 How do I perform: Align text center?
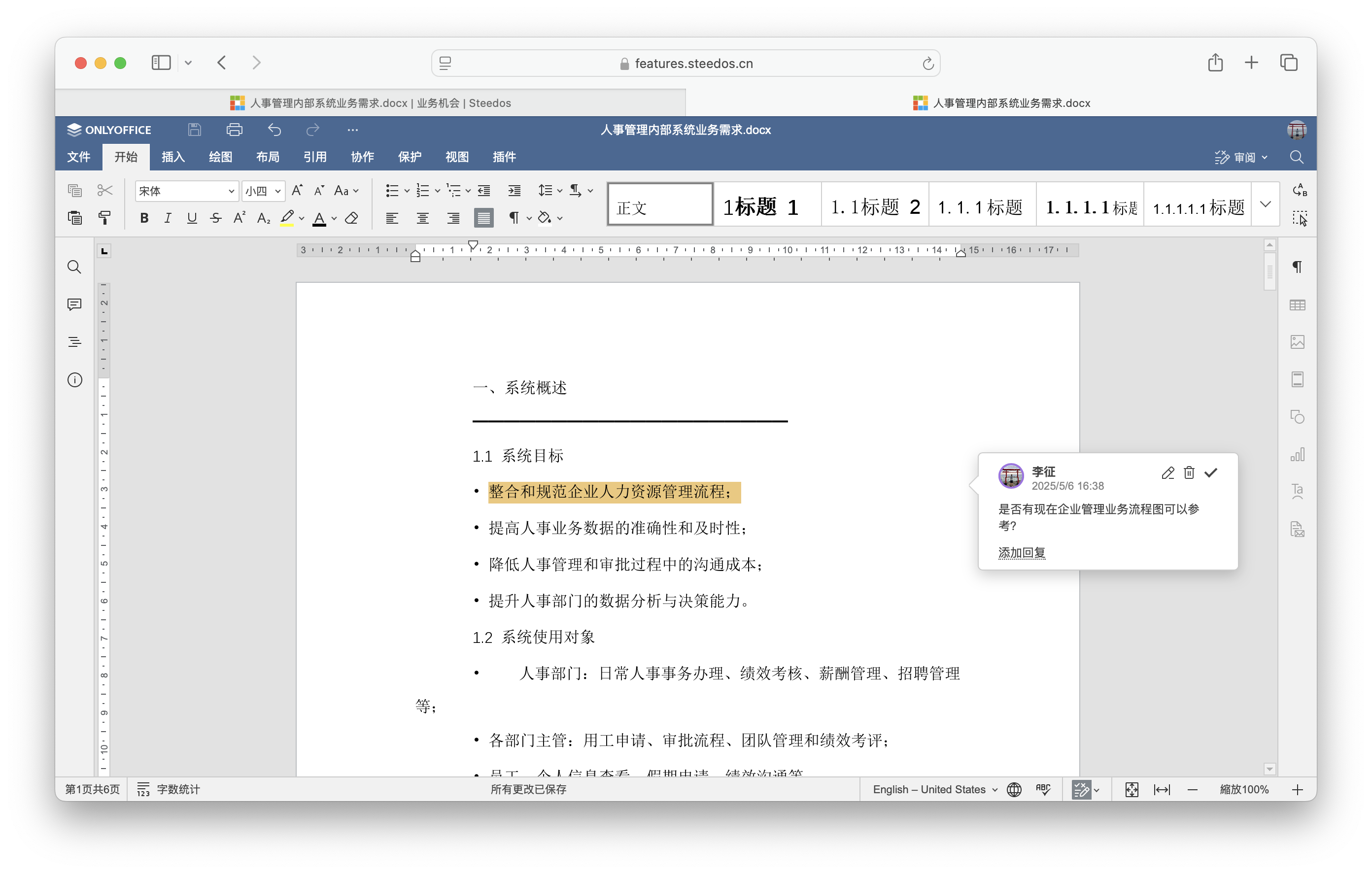pos(423,218)
